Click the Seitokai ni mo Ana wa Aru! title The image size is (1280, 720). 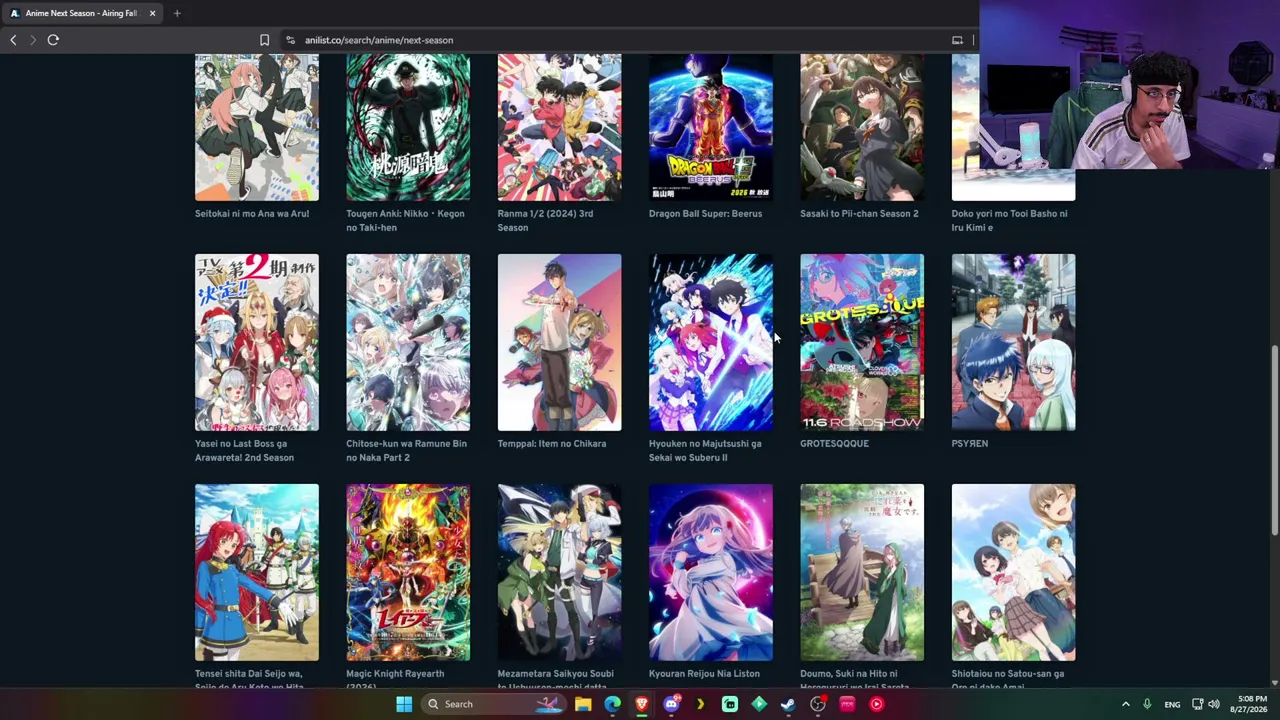click(252, 213)
